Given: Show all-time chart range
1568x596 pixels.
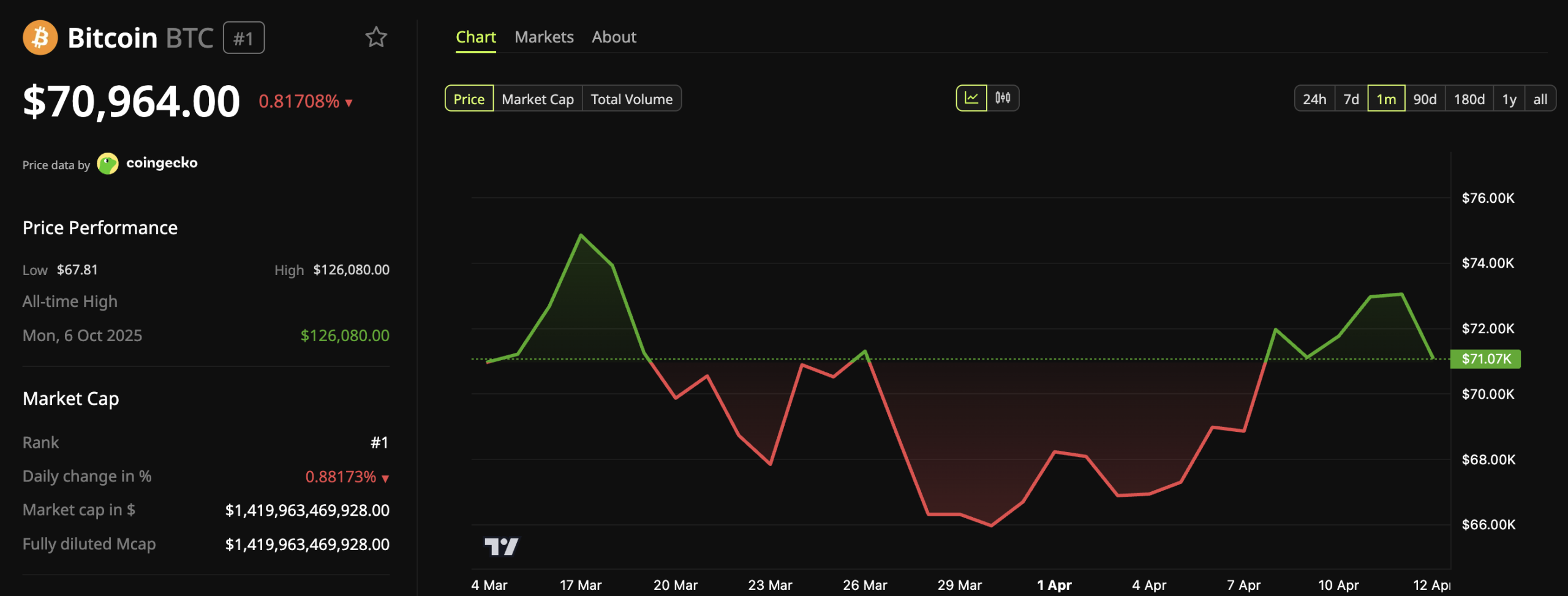Looking at the screenshot, I should click(1539, 99).
